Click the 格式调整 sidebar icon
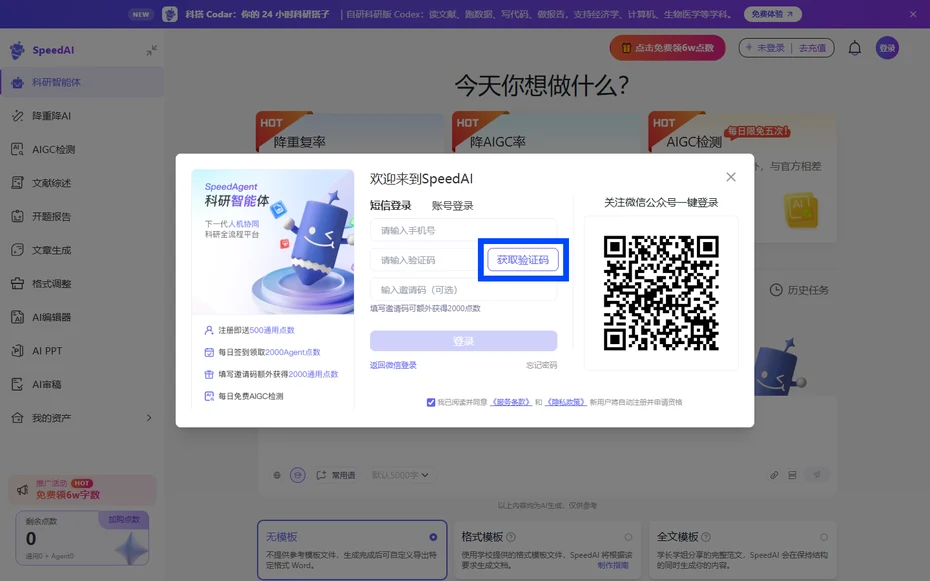930x581 pixels. [17, 283]
